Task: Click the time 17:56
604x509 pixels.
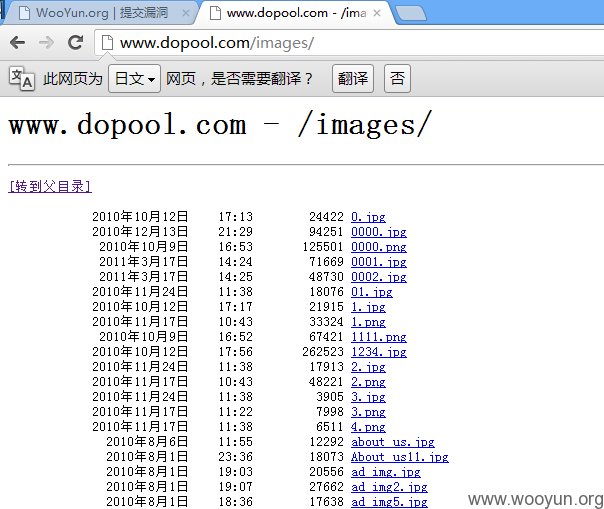Action: coord(236,352)
